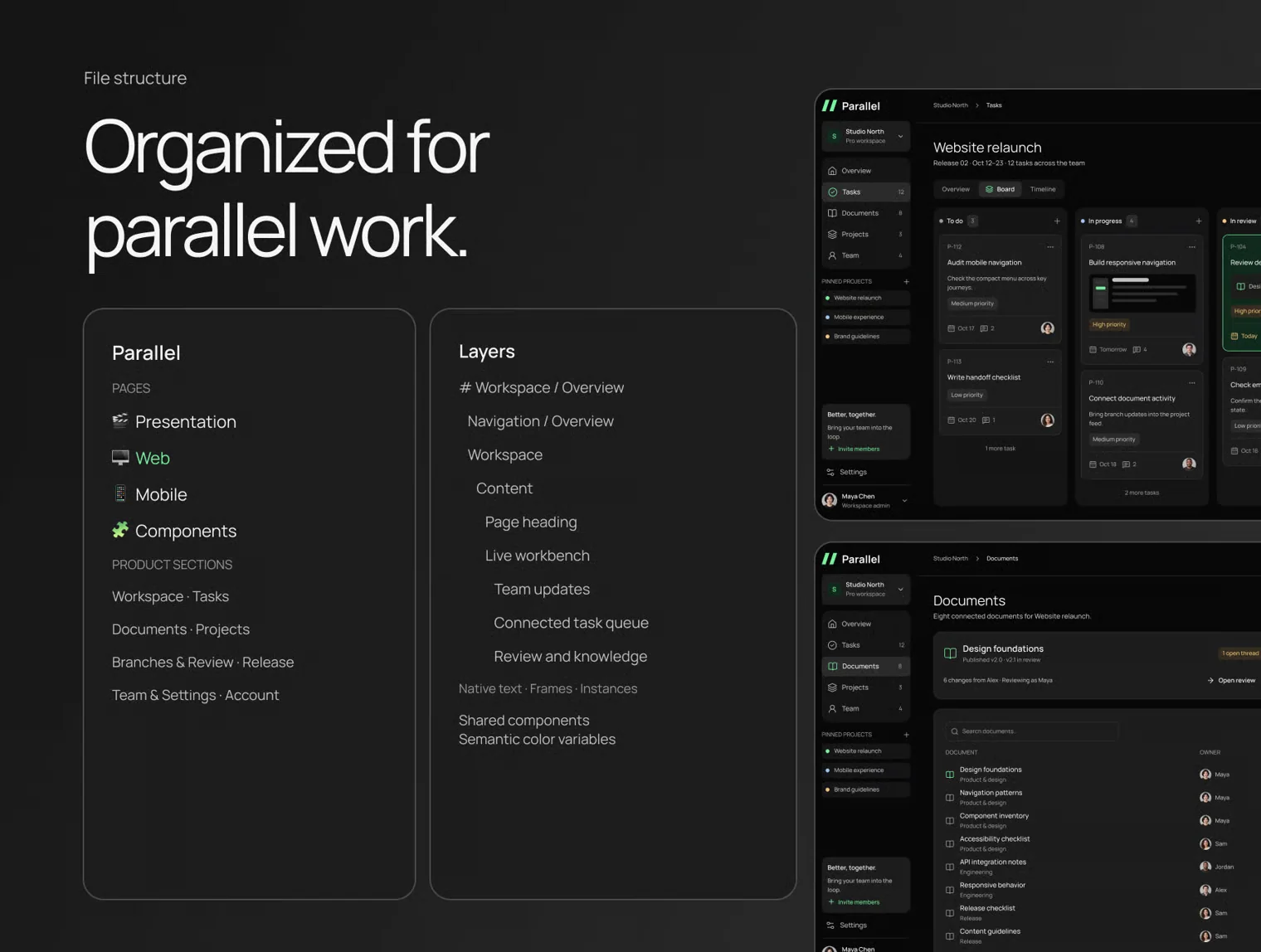This screenshot has width=1261, height=952.
Task: Click the Tasks checkmark icon in Documents mockup
Action: tap(832, 645)
